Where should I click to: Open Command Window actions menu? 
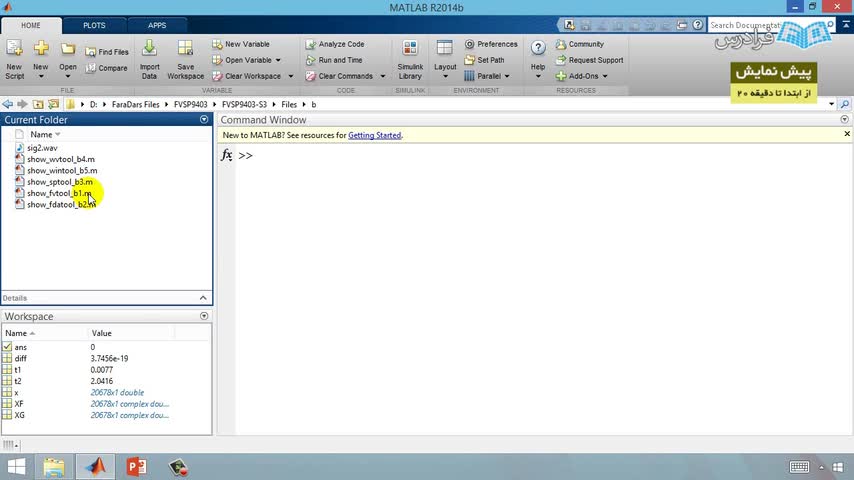844,120
